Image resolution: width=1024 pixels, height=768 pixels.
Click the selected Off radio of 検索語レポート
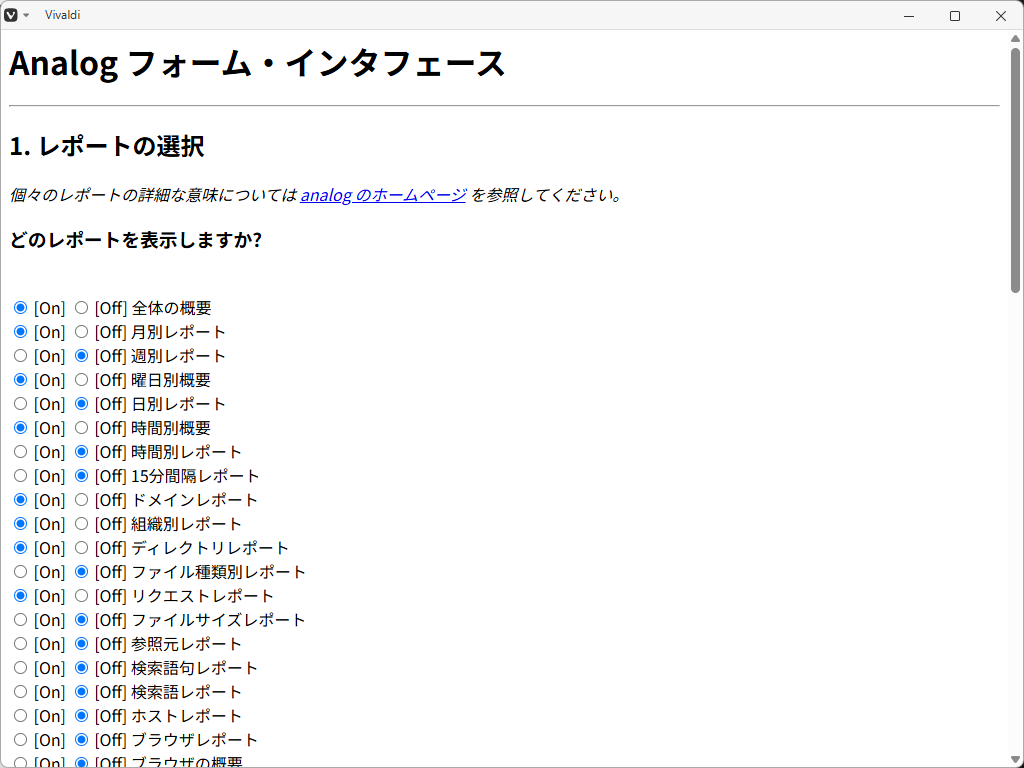click(81, 691)
